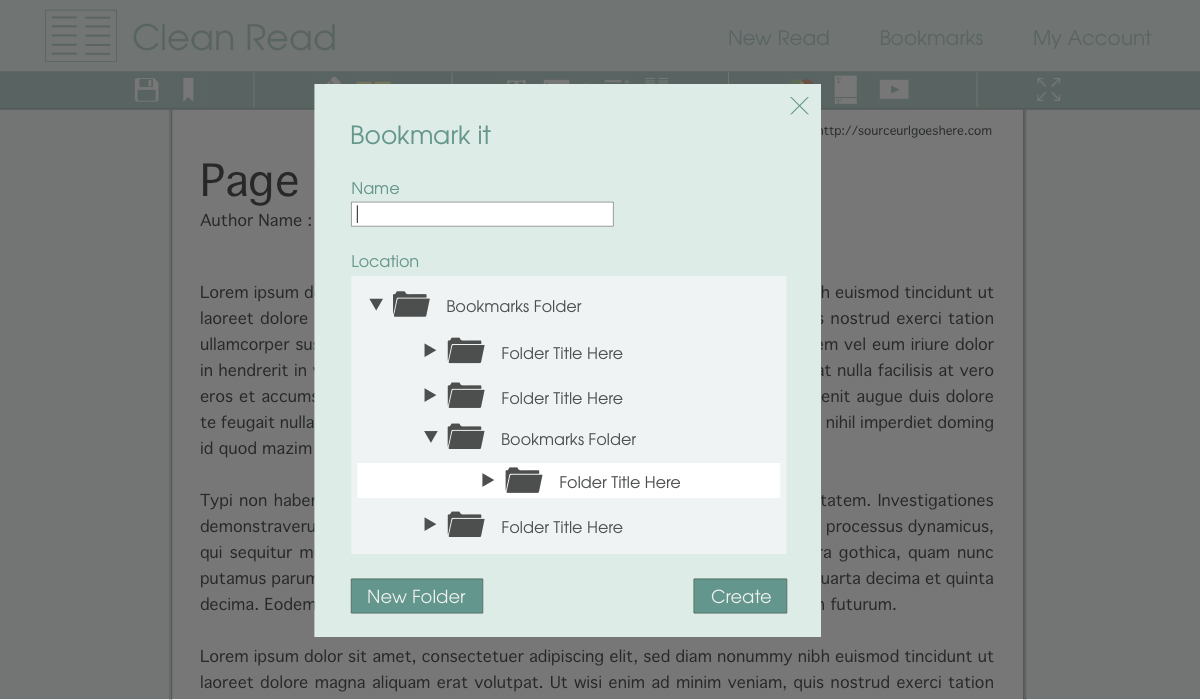The width and height of the screenshot is (1200, 700).
Task: Collapse the nested Bookmarks Folder arrow
Action: [x=431, y=437]
